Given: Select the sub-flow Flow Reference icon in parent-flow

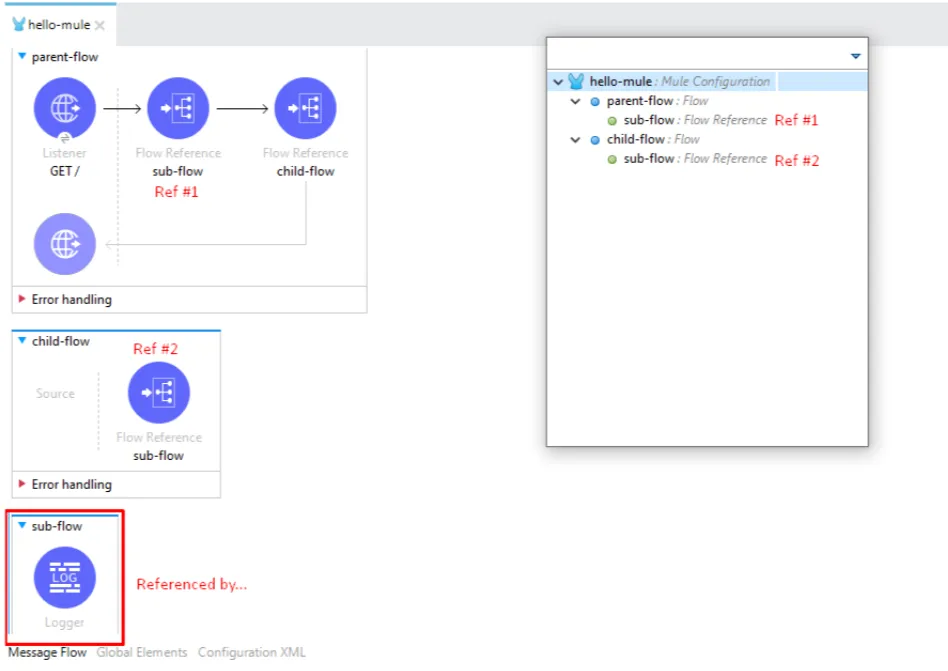Looking at the screenshot, I should coord(178,109).
